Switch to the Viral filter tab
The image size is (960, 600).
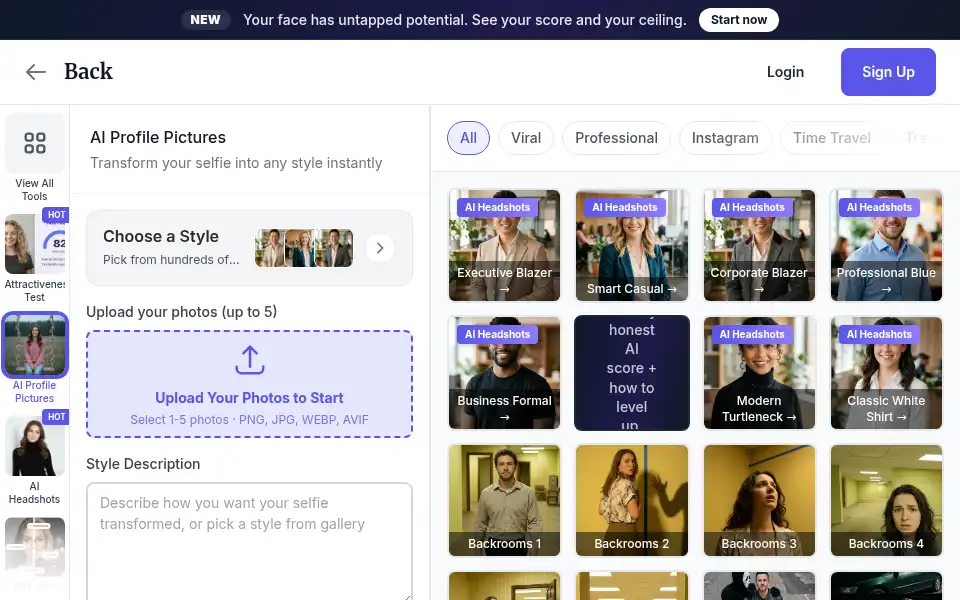pyautogui.click(x=526, y=138)
